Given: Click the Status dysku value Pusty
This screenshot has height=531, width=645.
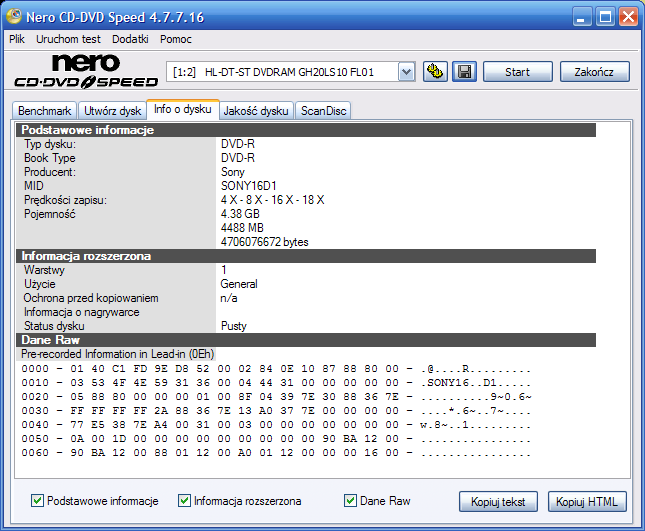Looking at the screenshot, I should [x=234, y=326].
